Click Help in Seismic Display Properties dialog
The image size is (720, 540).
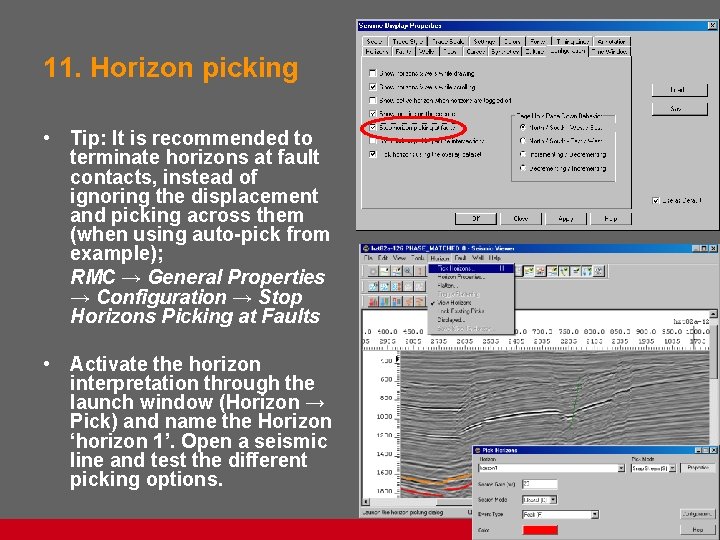pos(611,219)
